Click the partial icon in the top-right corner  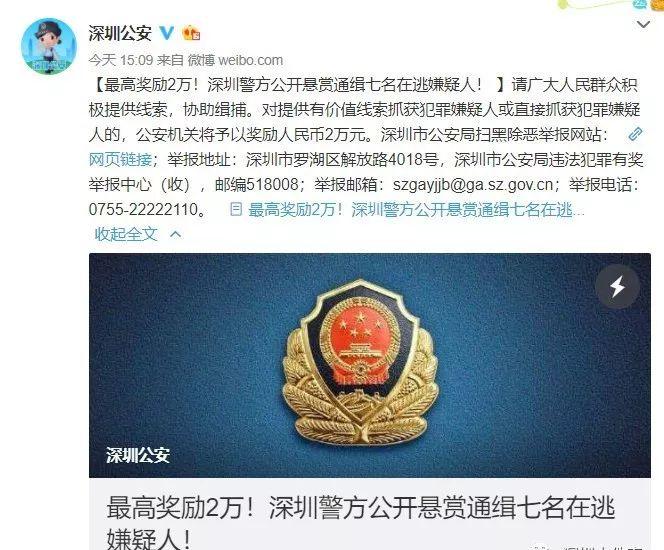click(640, 4)
